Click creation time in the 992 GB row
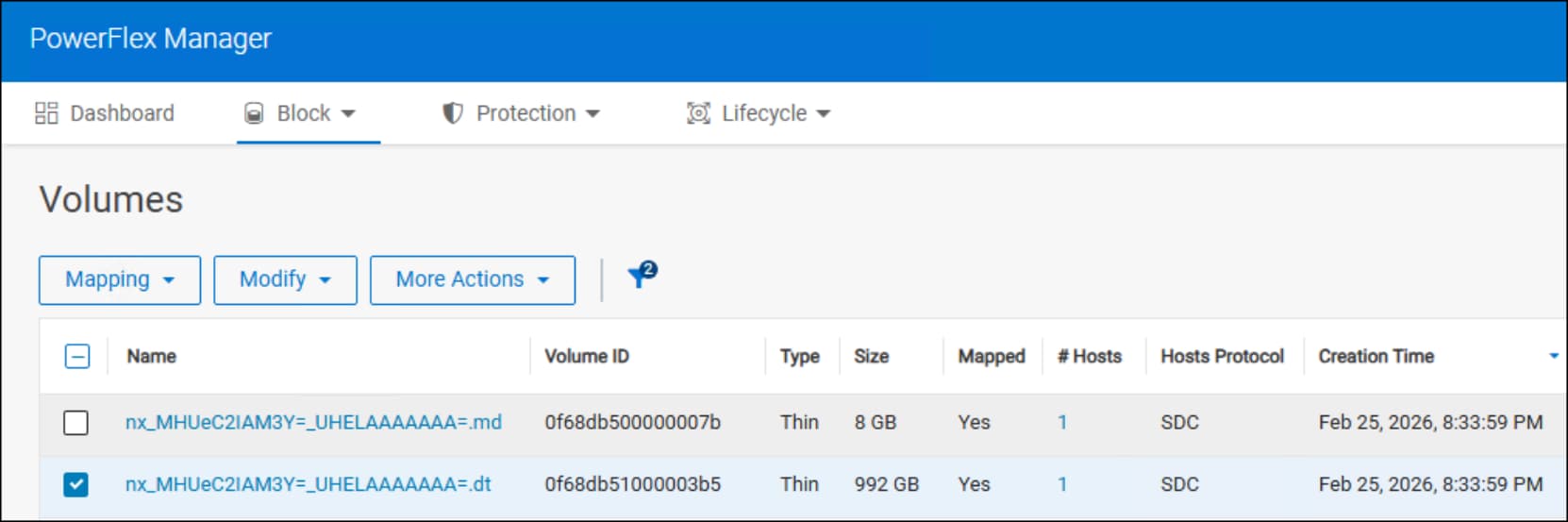Viewport: 1568px width, 522px height. pyautogui.click(x=1431, y=484)
